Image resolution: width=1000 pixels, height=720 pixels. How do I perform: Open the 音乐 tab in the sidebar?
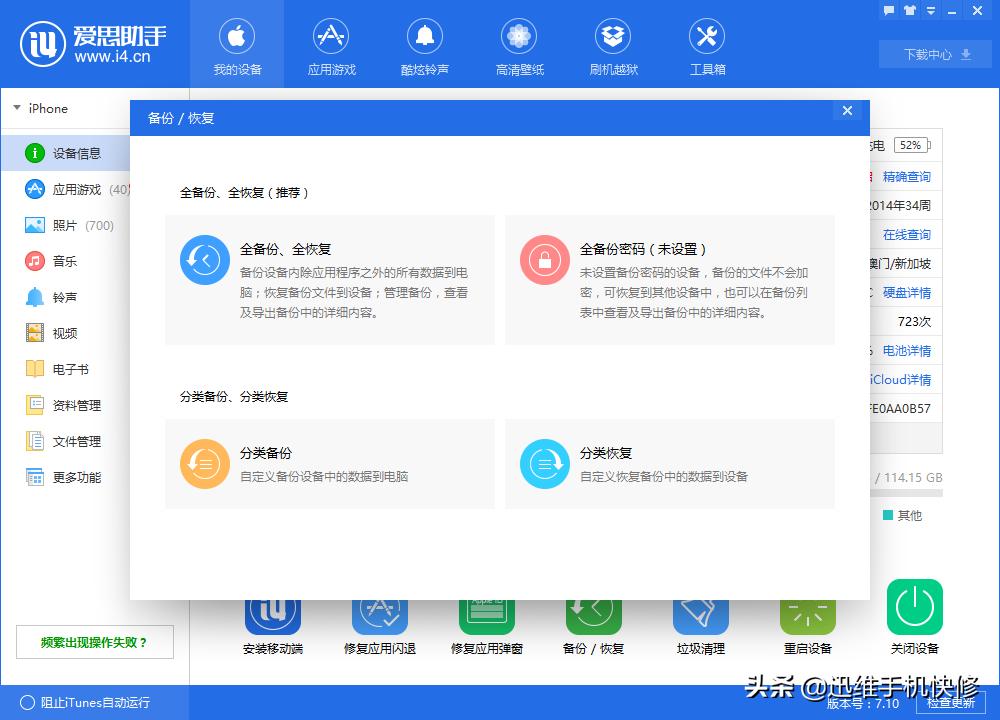pos(58,261)
